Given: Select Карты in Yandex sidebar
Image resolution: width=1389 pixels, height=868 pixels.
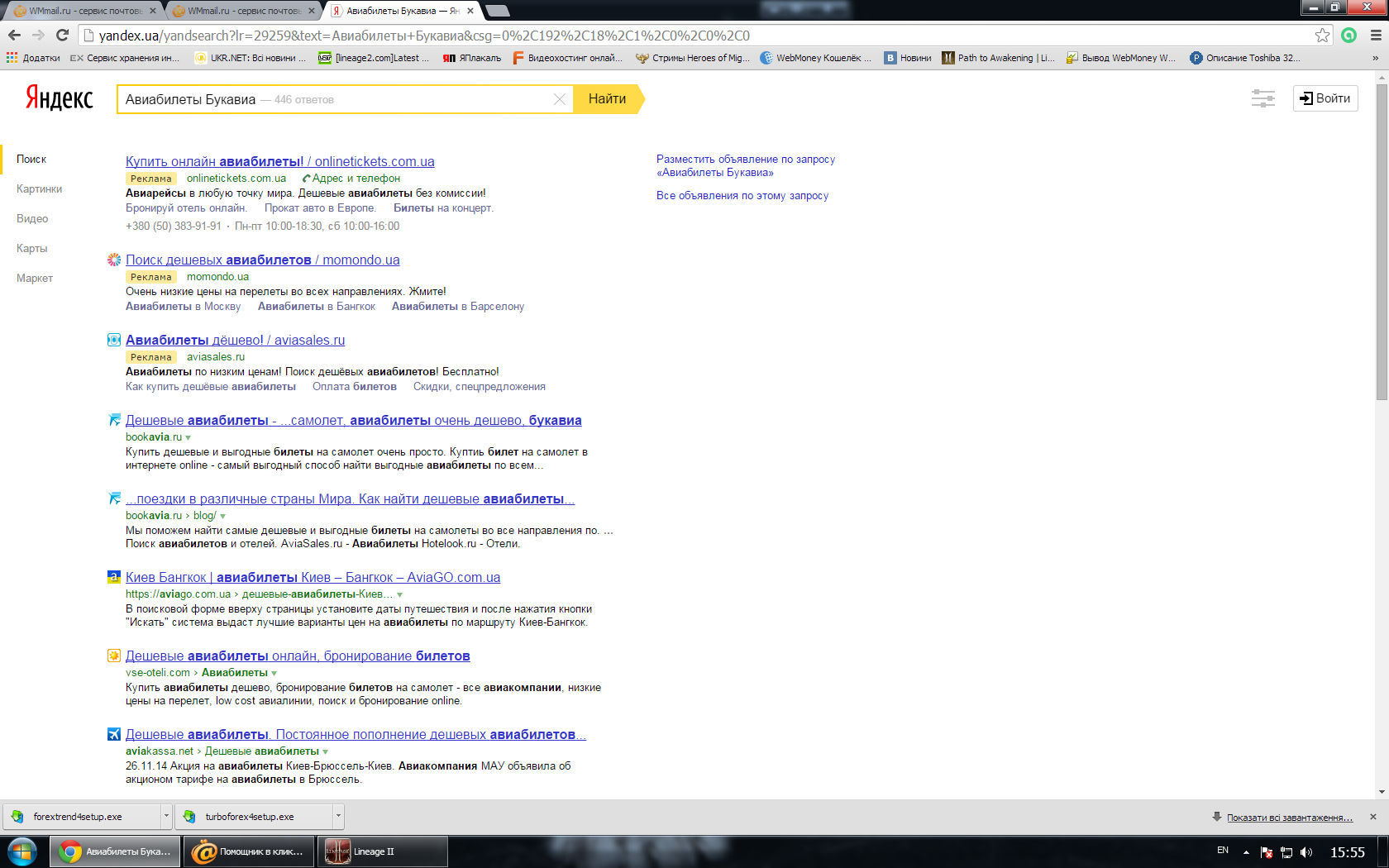Looking at the screenshot, I should (31, 248).
